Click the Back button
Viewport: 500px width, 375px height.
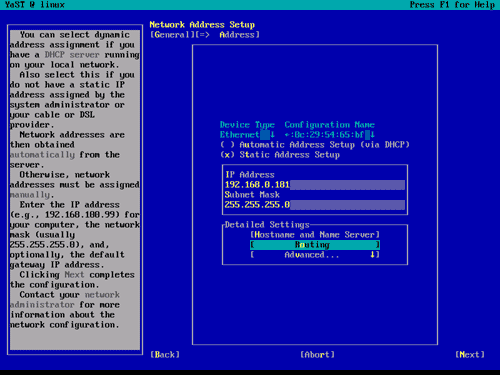point(165,355)
